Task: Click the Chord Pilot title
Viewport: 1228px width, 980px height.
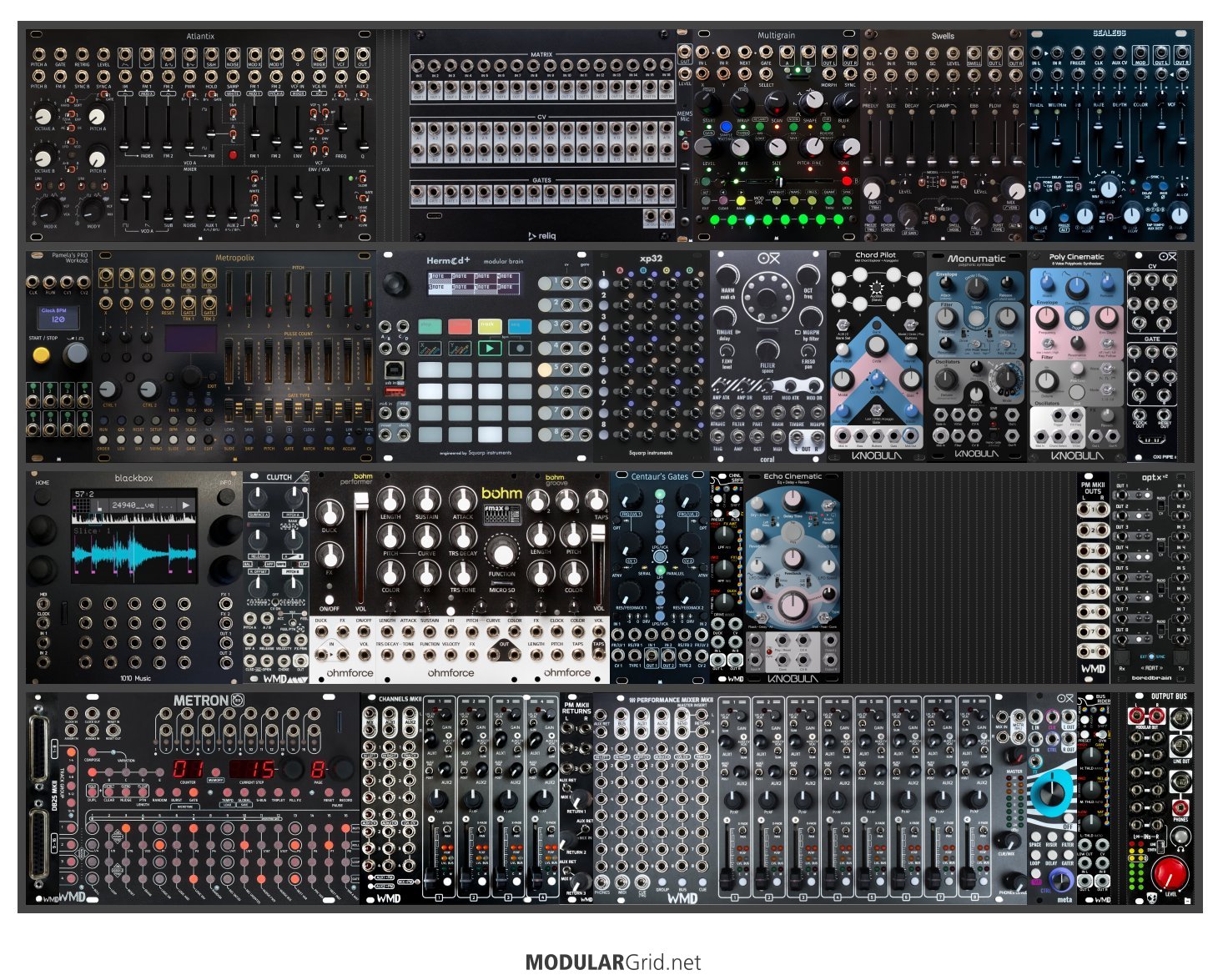Action: (x=876, y=255)
